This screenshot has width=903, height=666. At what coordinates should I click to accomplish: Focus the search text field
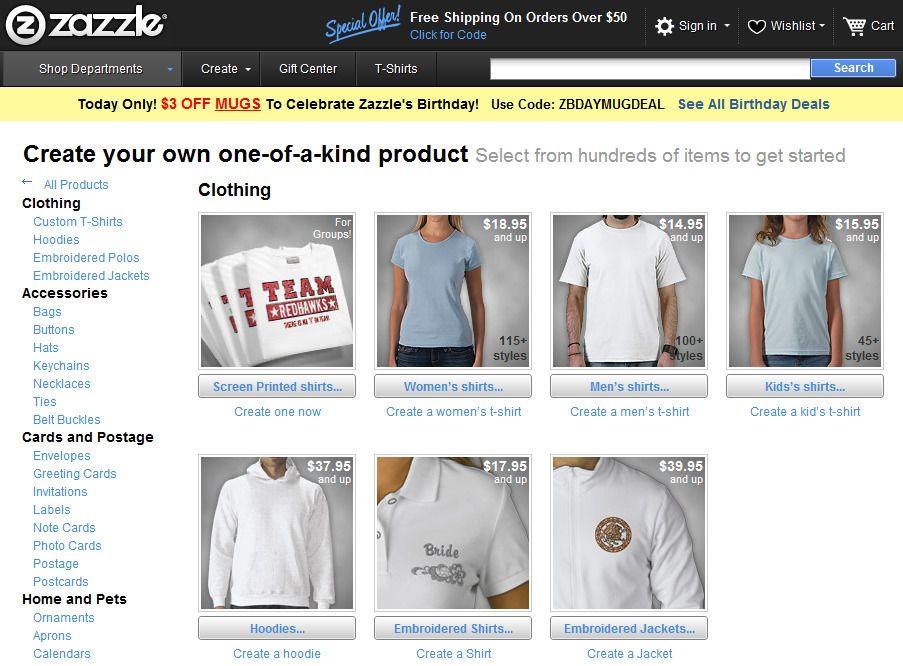click(x=650, y=69)
